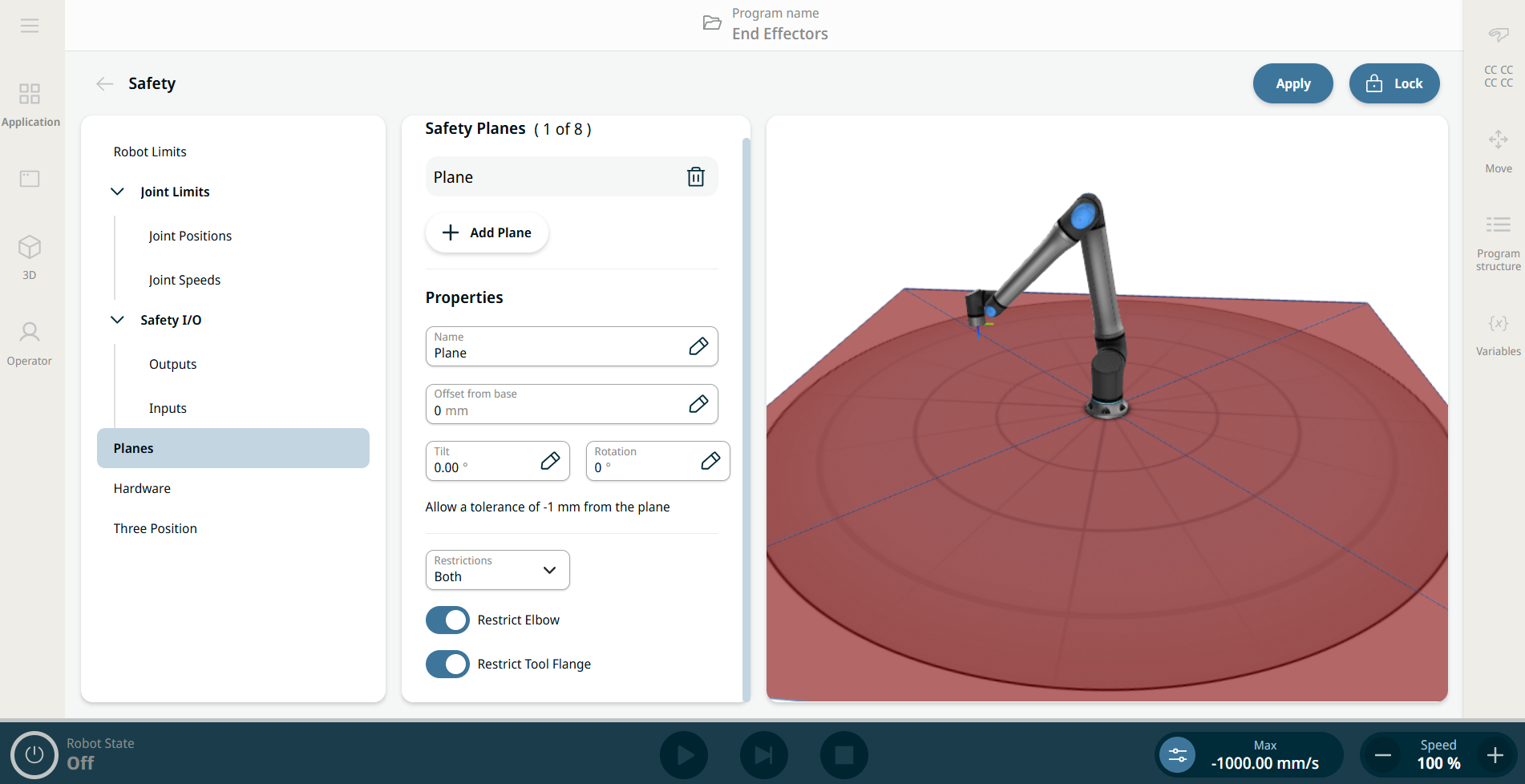
Task: Disable the Restrict Tool Flange switch
Action: pos(447,664)
